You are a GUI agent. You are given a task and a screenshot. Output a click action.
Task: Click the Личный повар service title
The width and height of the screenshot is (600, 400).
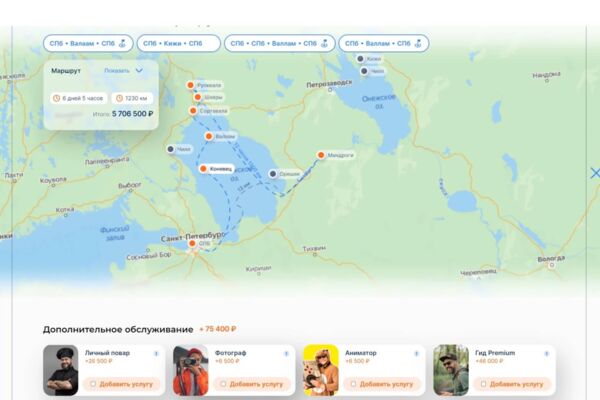(107, 353)
